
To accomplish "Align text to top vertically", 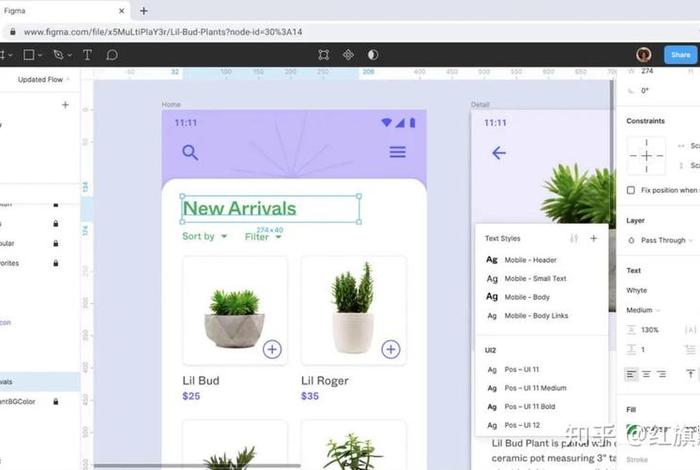I will coord(690,374).
